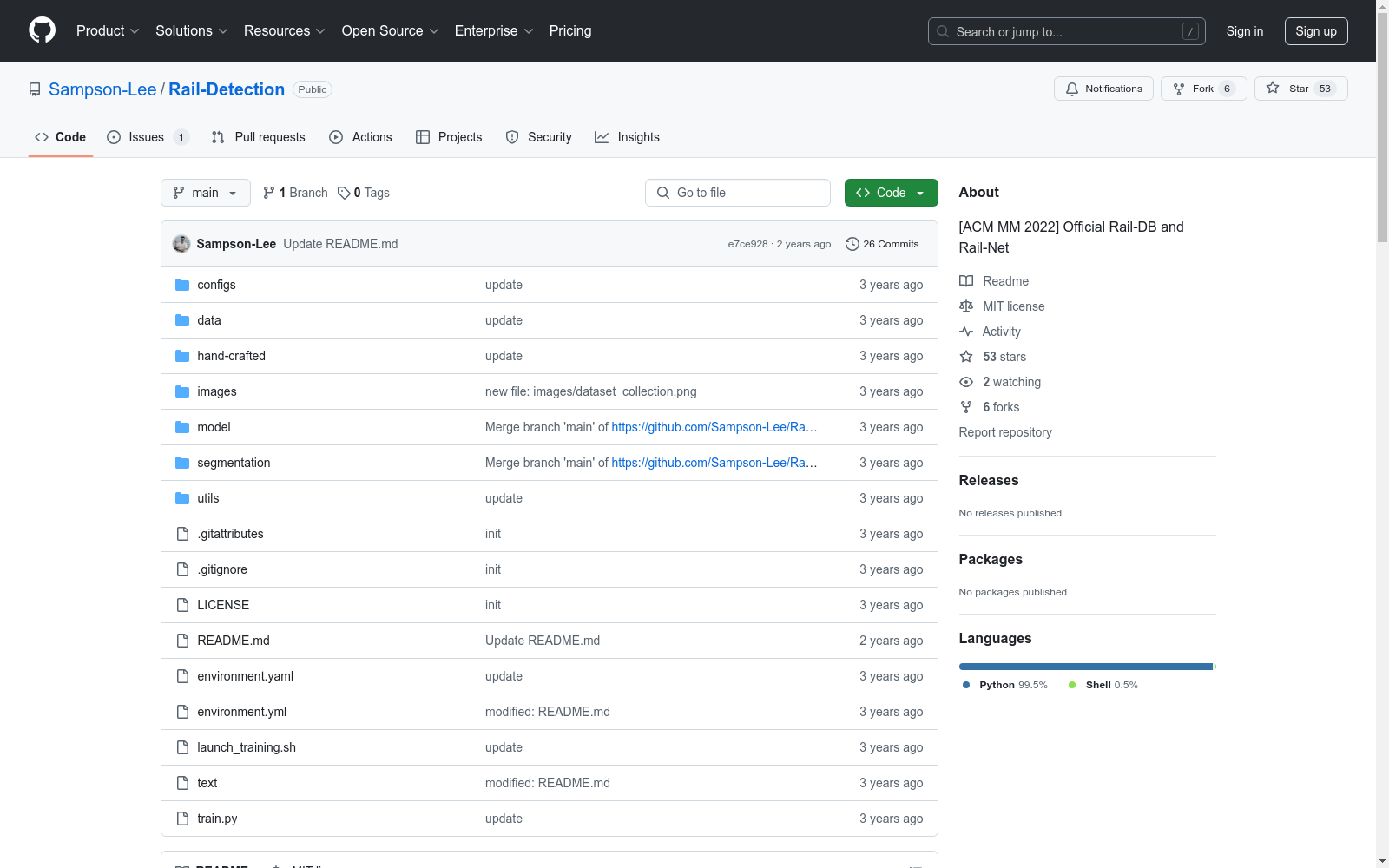
Task: Open the main branch selector dropdown
Action: click(206, 193)
